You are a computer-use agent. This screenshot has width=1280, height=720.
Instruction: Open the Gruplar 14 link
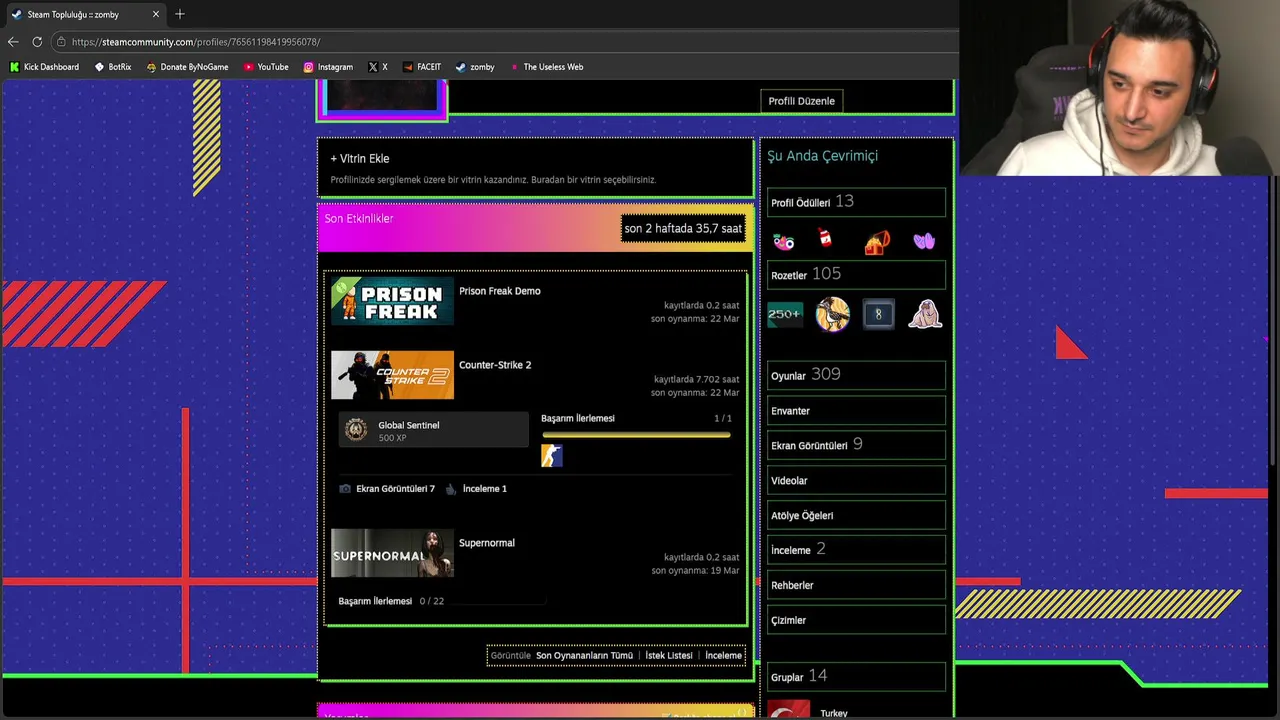point(856,677)
